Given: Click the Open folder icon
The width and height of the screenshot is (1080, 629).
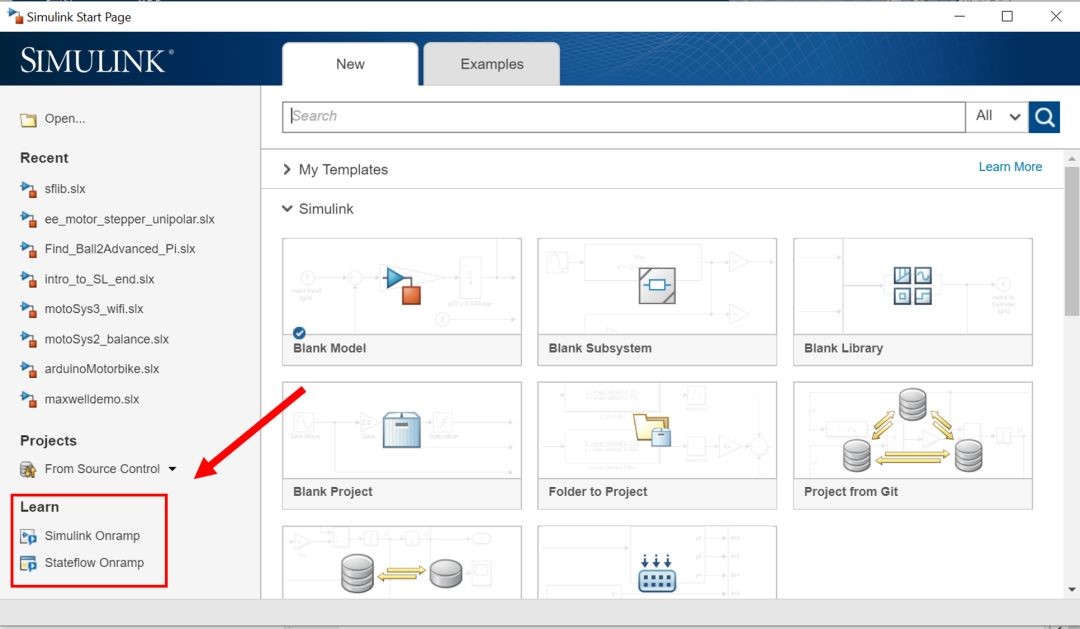Looking at the screenshot, I should (x=28, y=120).
